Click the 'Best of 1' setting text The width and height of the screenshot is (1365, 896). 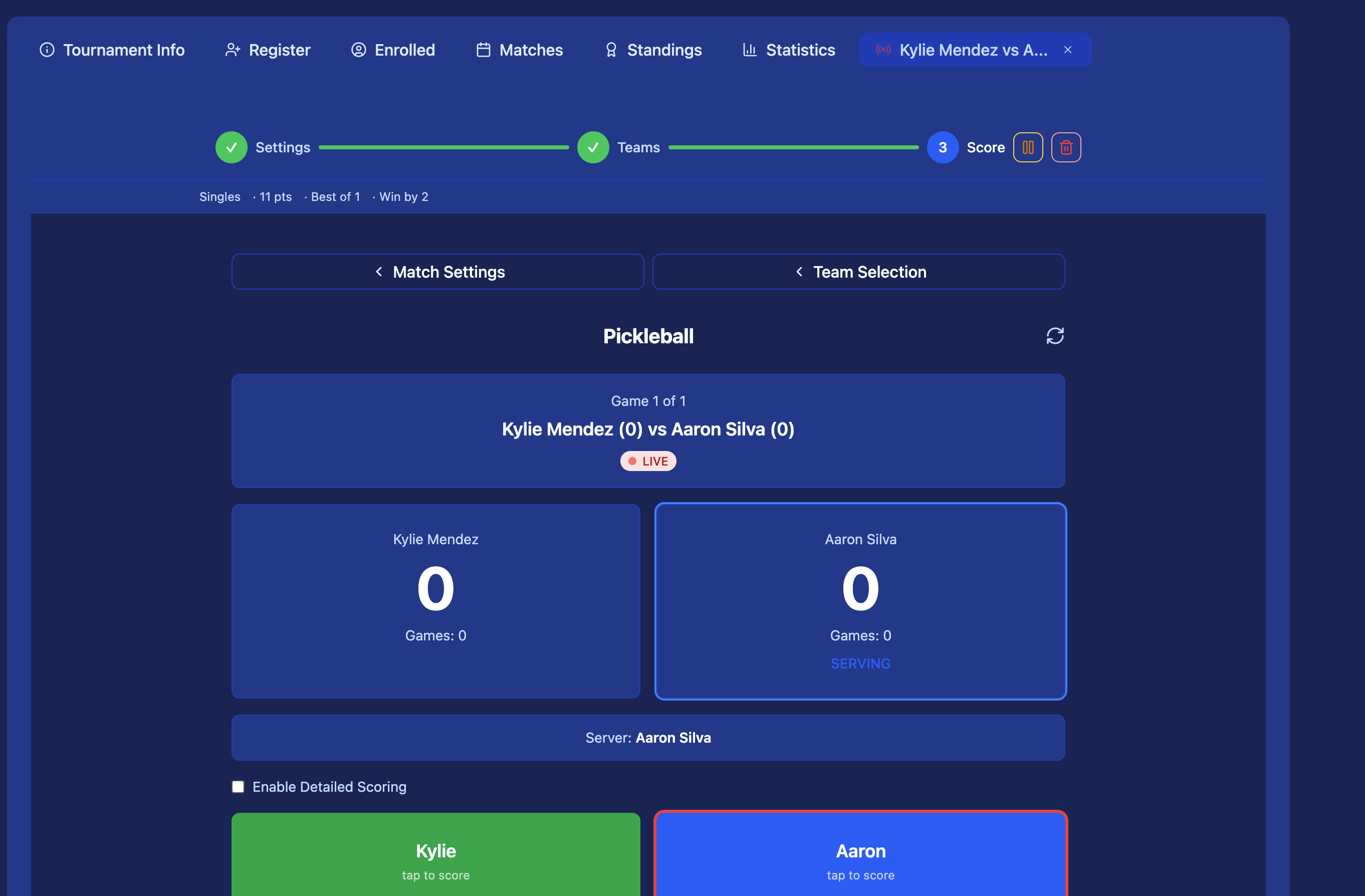[x=336, y=197]
